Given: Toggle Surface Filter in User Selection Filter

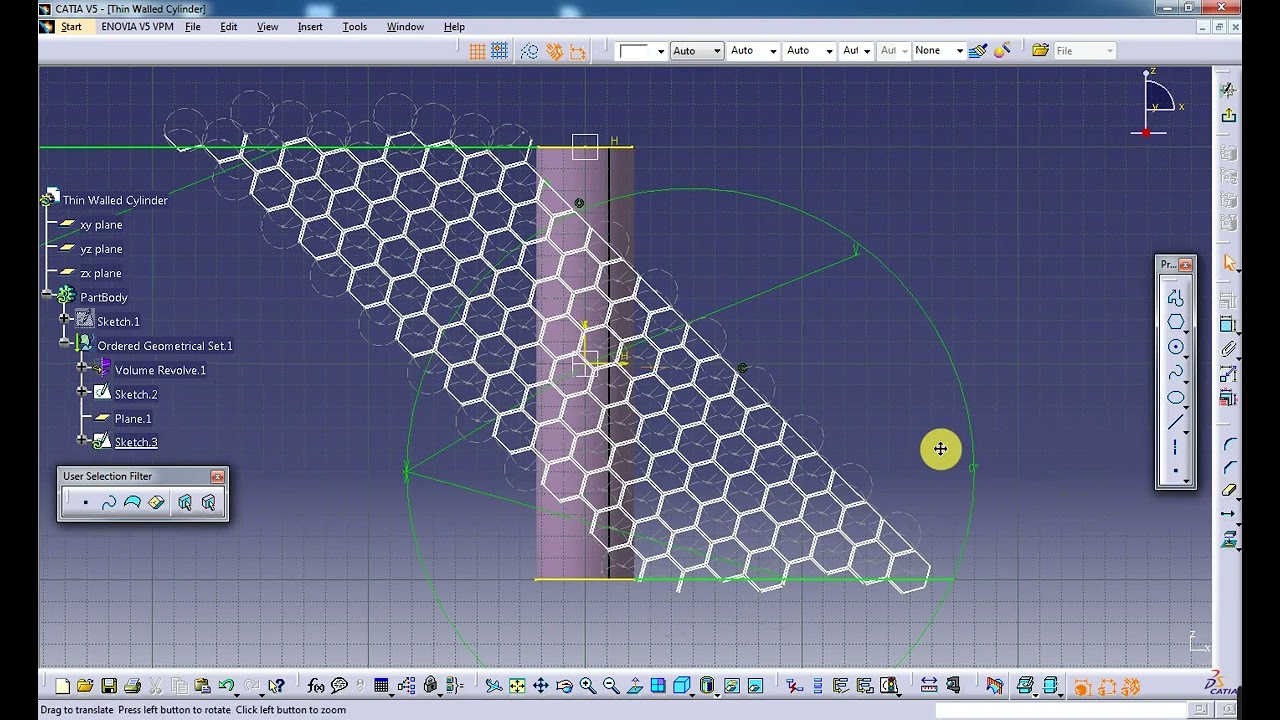Looking at the screenshot, I should [132, 503].
